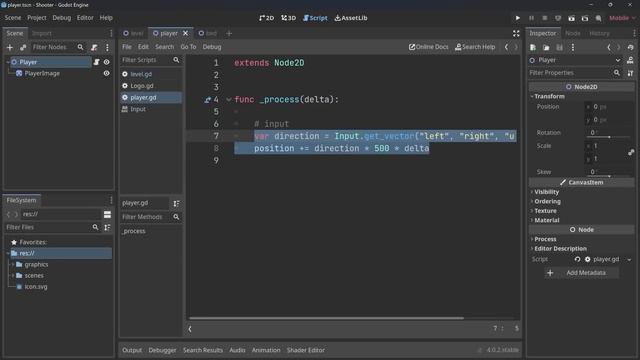Toggle alphabetical sorting of methods

pyautogui.click(x=176, y=203)
